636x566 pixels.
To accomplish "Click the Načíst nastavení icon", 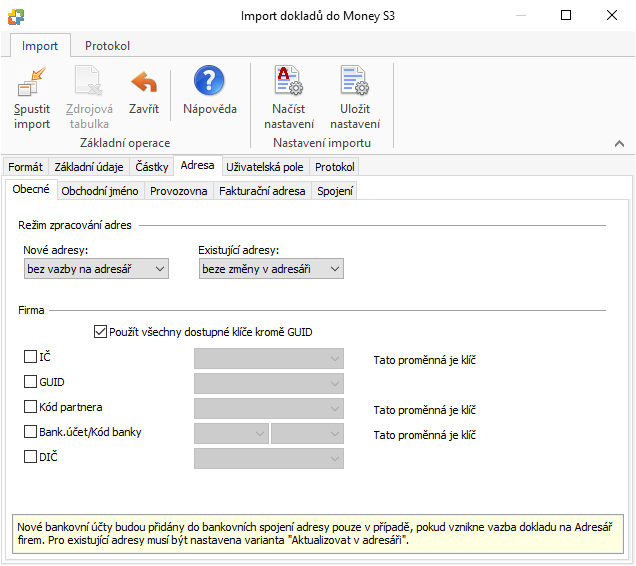I will click(x=289, y=80).
